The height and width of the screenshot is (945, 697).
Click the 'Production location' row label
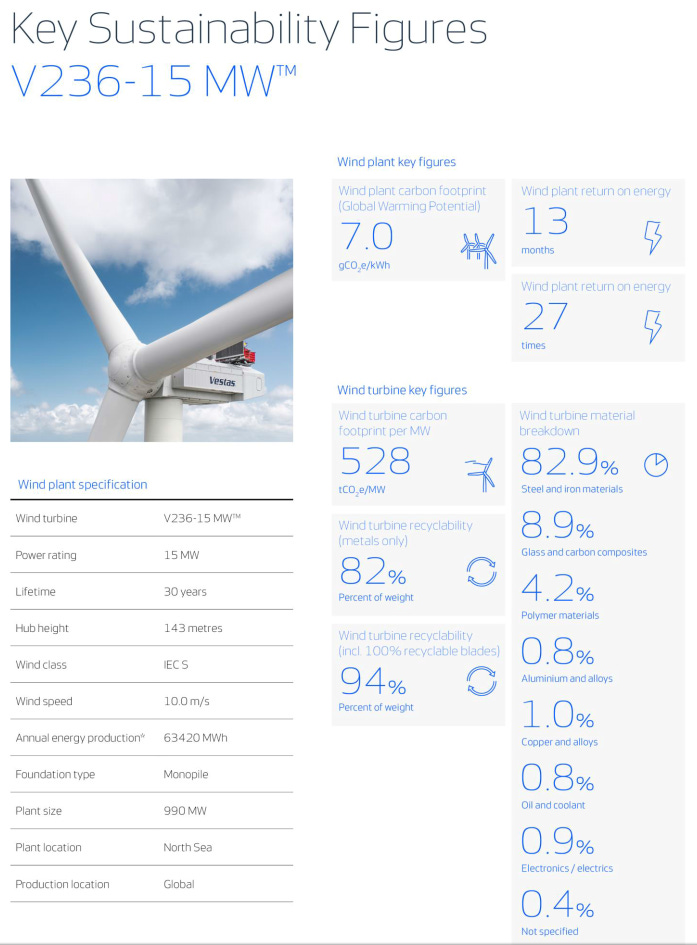[63, 884]
